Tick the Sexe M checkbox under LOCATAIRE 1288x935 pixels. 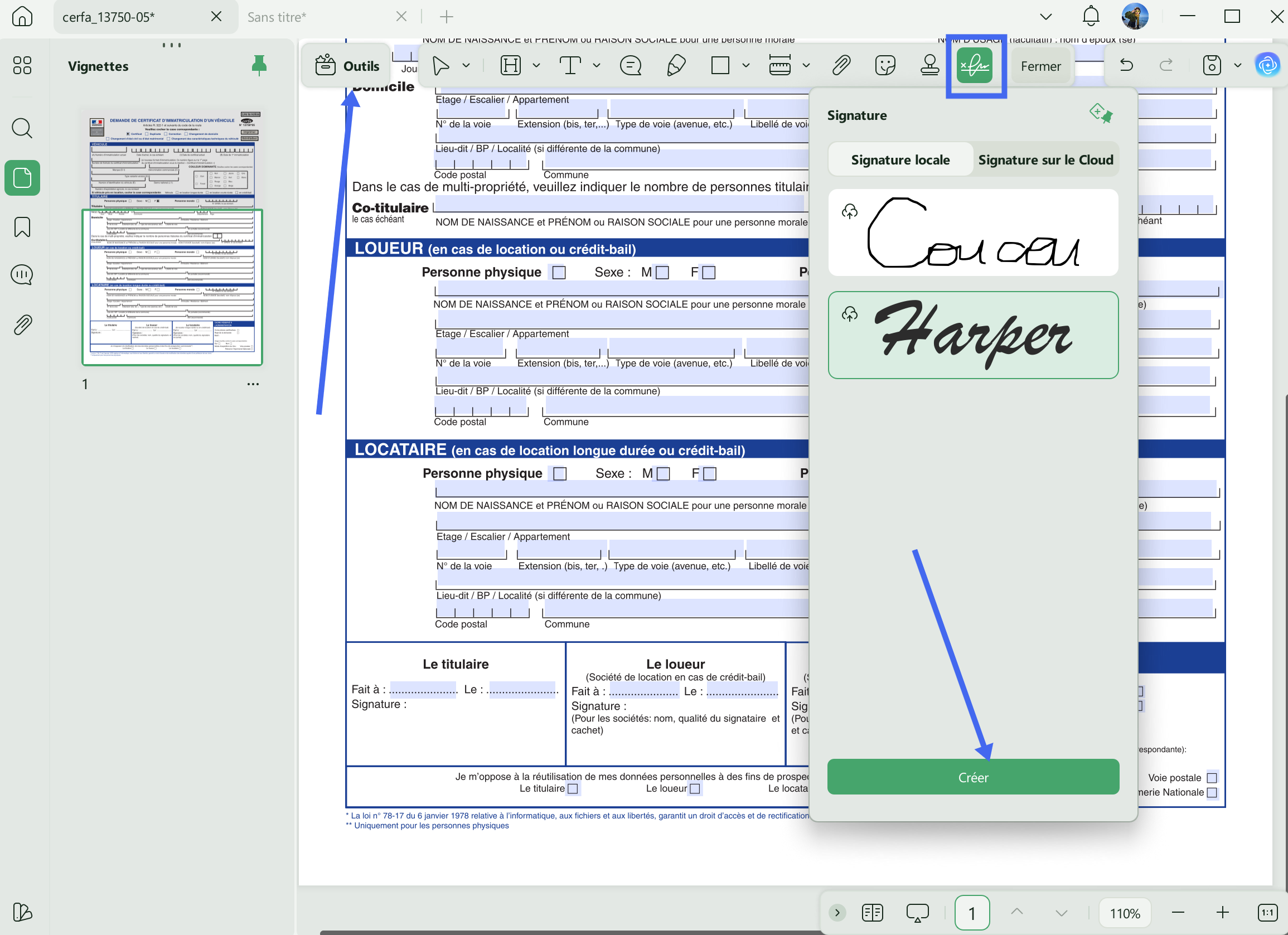coord(663,473)
